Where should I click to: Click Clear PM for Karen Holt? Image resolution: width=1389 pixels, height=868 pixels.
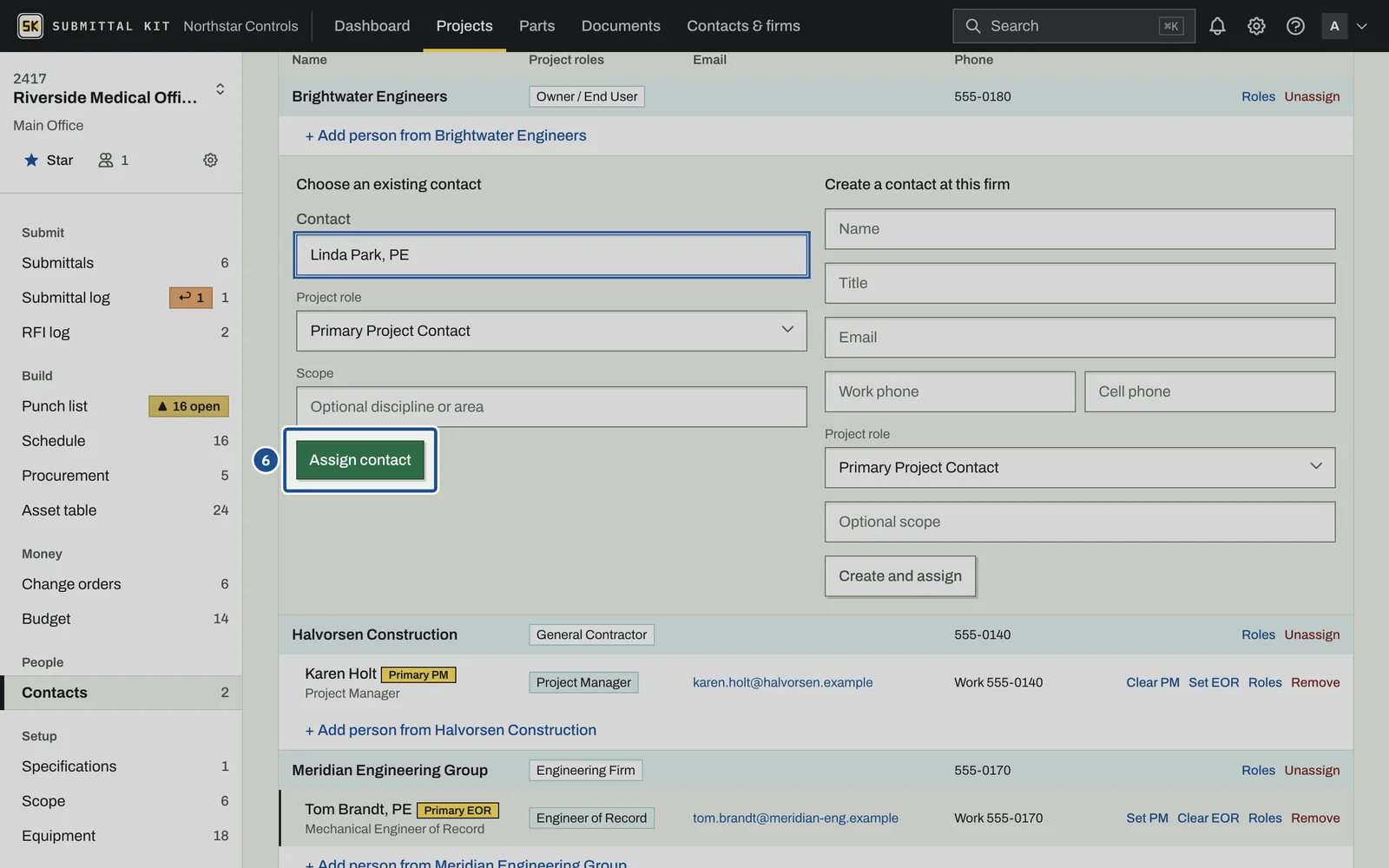click(1153, 682)
